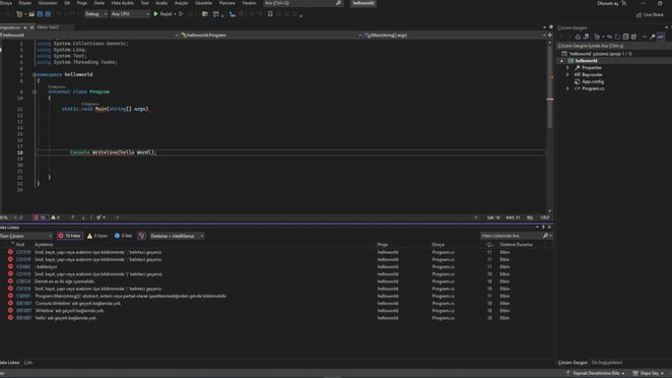
Task: Open the Pencere menu
Action: coord(227,3)
